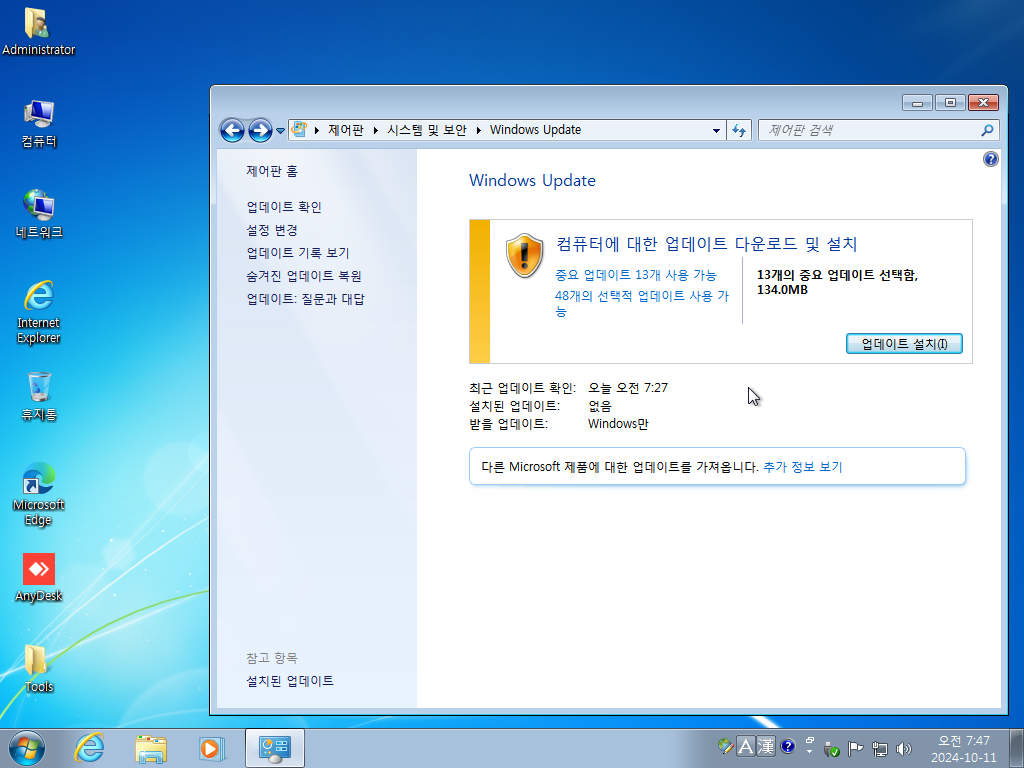
Task: Close the Windows Update window
Action: pos(983,103)
